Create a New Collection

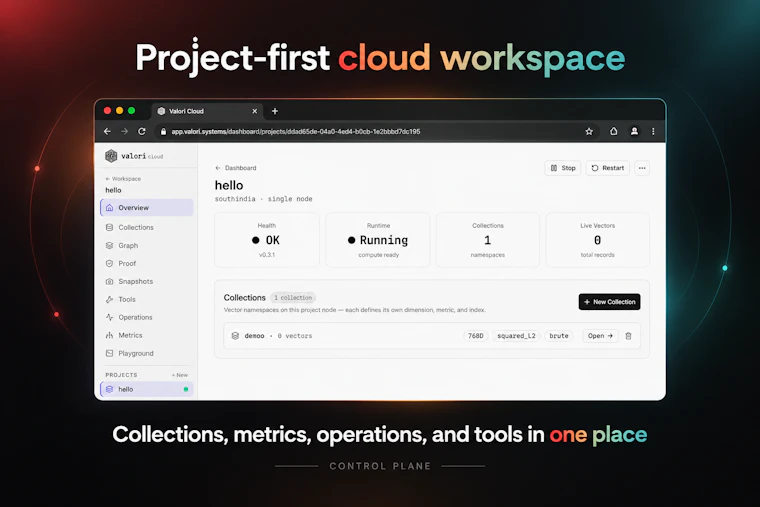(609, 301)
